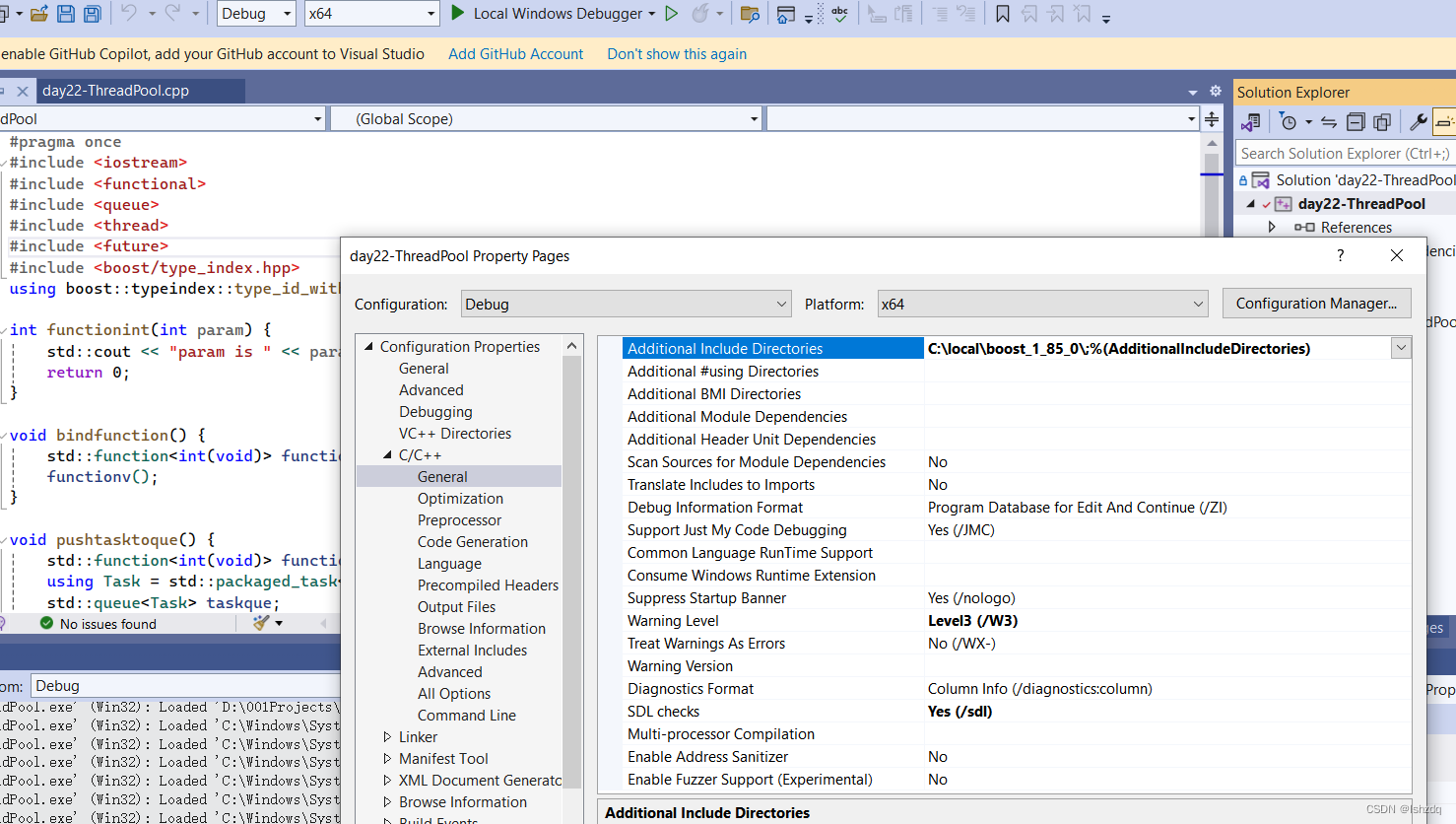Open the x64 solution platform dropdown

tap(371, 14)
